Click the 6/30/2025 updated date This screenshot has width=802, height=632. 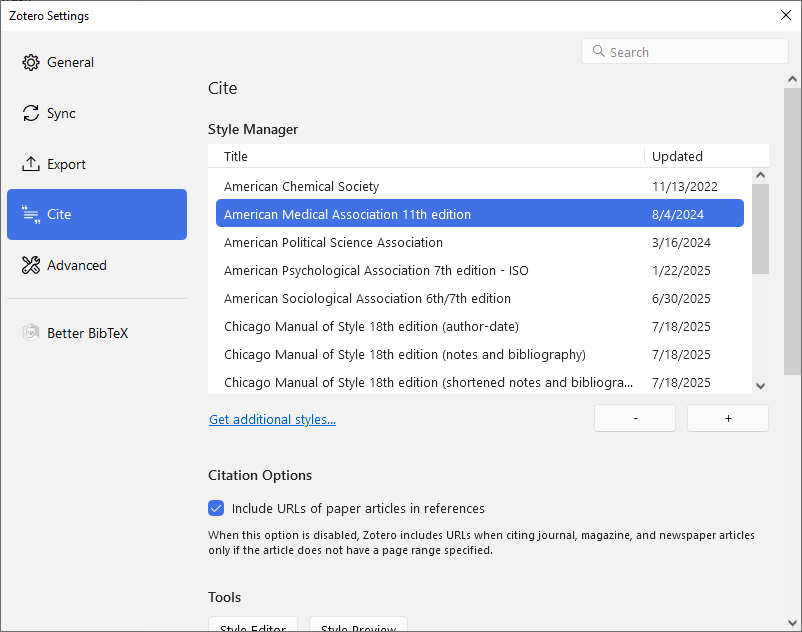tap(681, 299)
